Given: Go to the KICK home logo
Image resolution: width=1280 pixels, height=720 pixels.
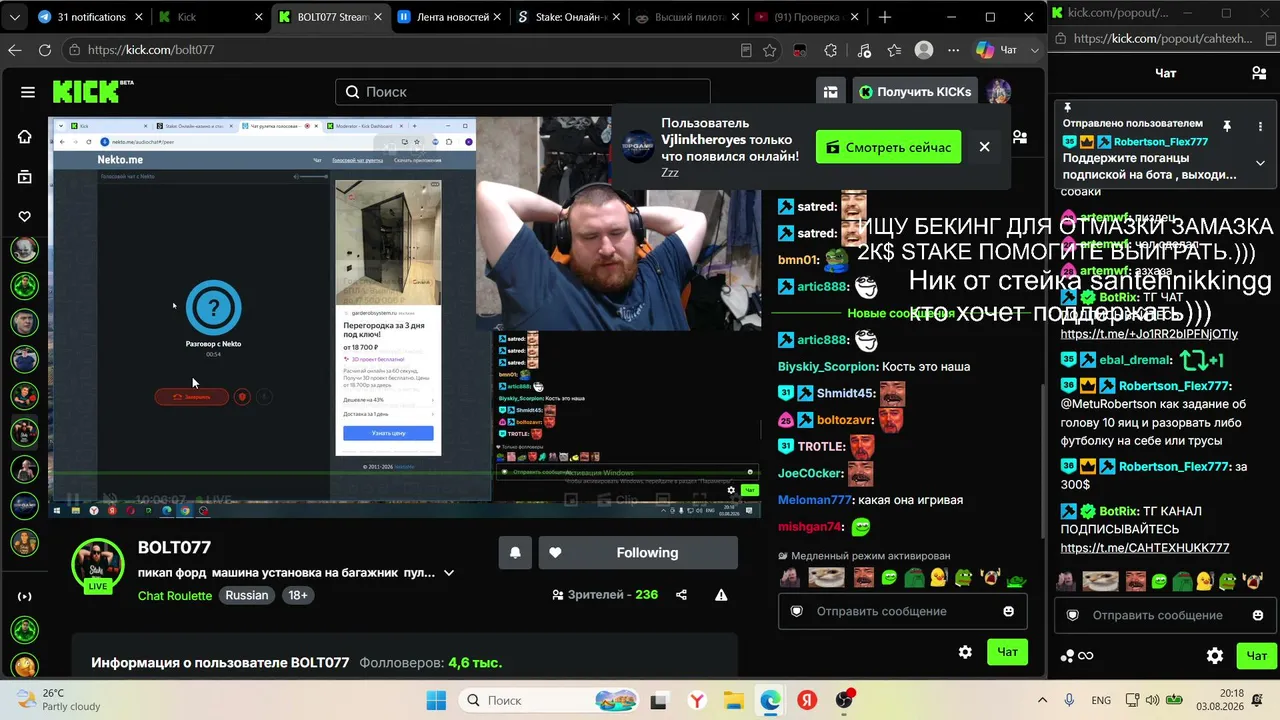Looking at the screenshot, I should (x=93, y=91).
